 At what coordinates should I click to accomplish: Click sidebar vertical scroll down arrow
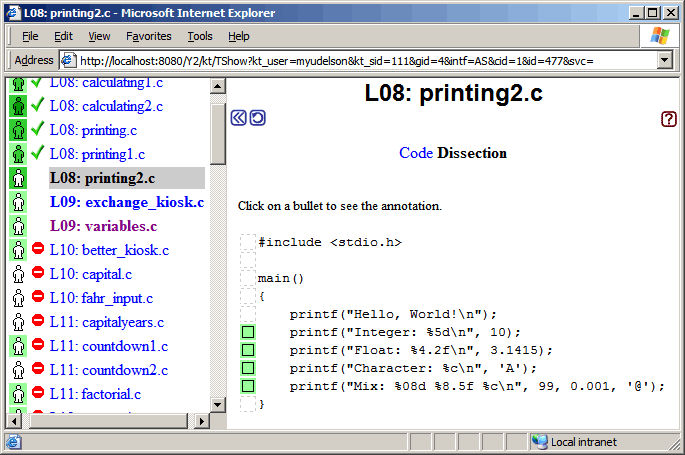(218, 404)
